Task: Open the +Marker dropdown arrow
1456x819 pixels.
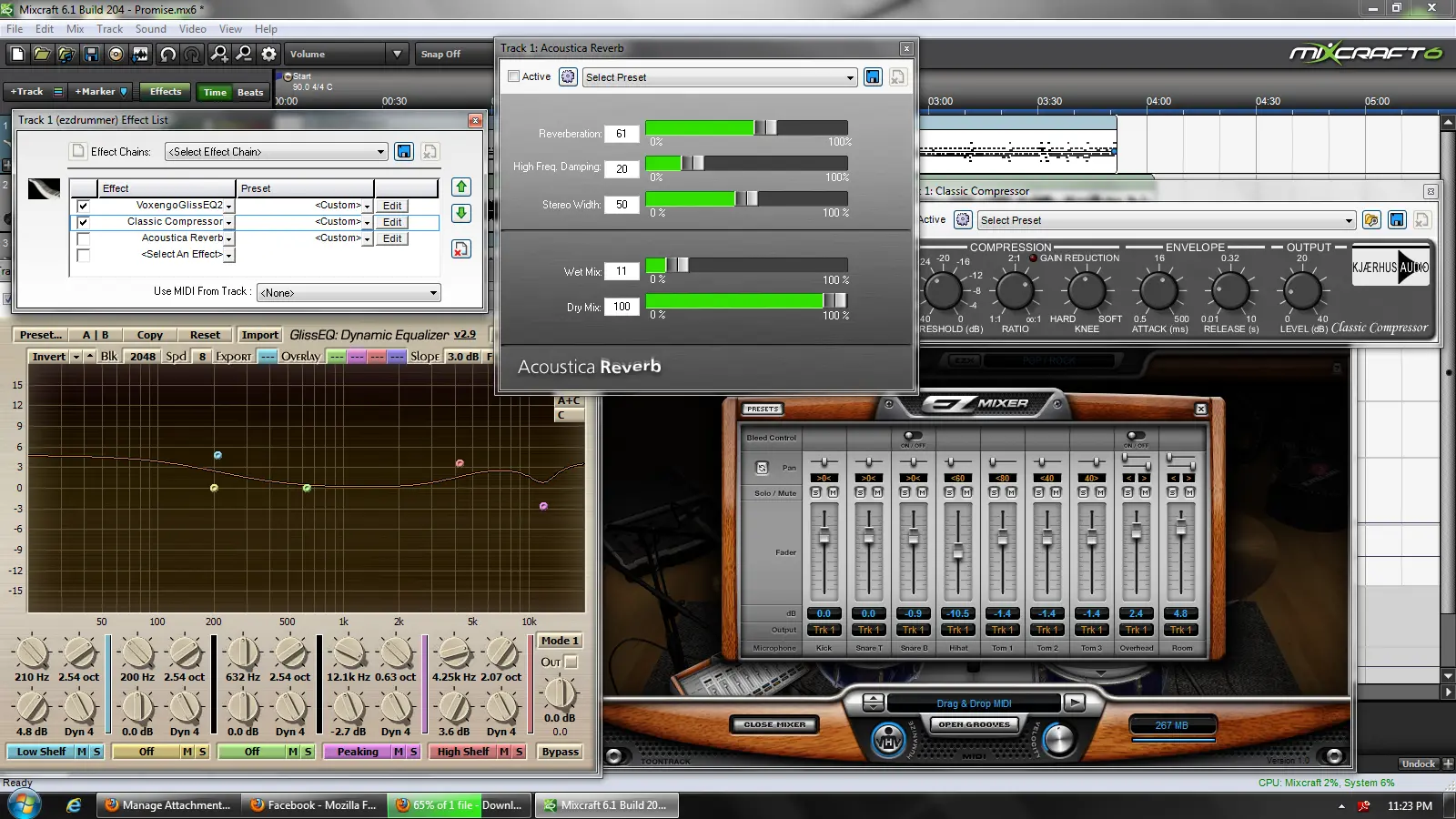Action: (124, 92)
